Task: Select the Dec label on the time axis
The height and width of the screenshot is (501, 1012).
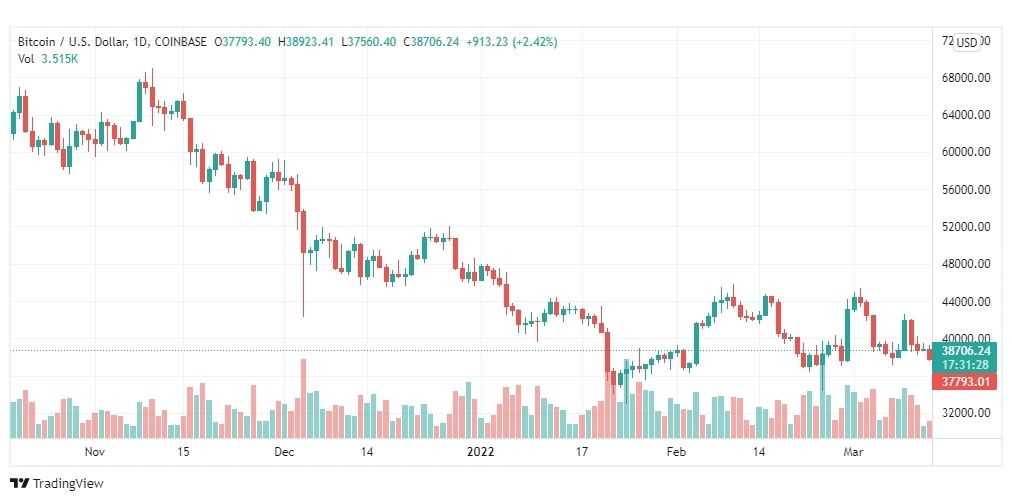Action: (x=284, y=452)
